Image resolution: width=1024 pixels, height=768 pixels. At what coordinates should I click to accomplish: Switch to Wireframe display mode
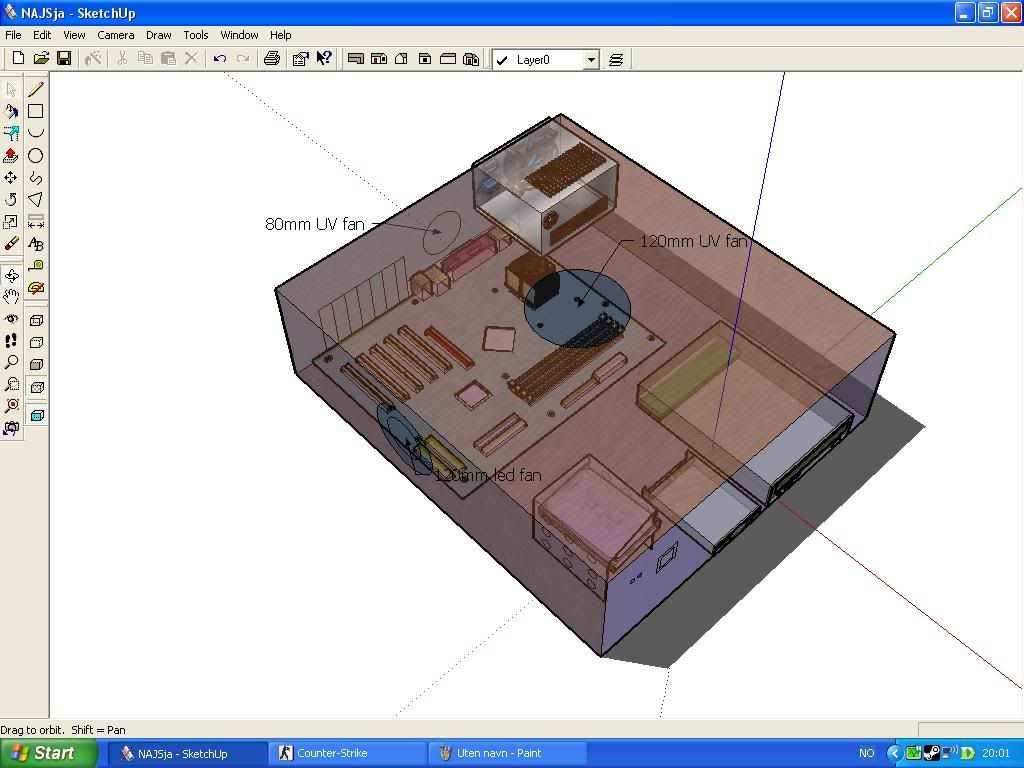point(37,321)
